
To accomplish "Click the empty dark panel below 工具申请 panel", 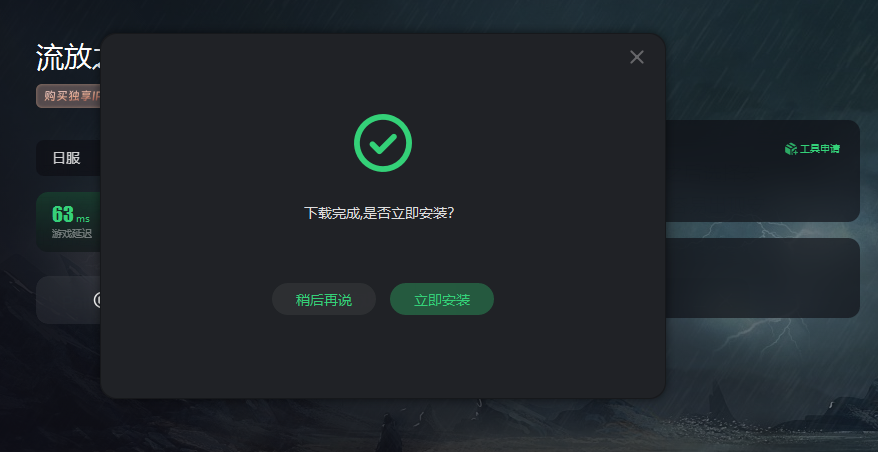I will 762,278.
